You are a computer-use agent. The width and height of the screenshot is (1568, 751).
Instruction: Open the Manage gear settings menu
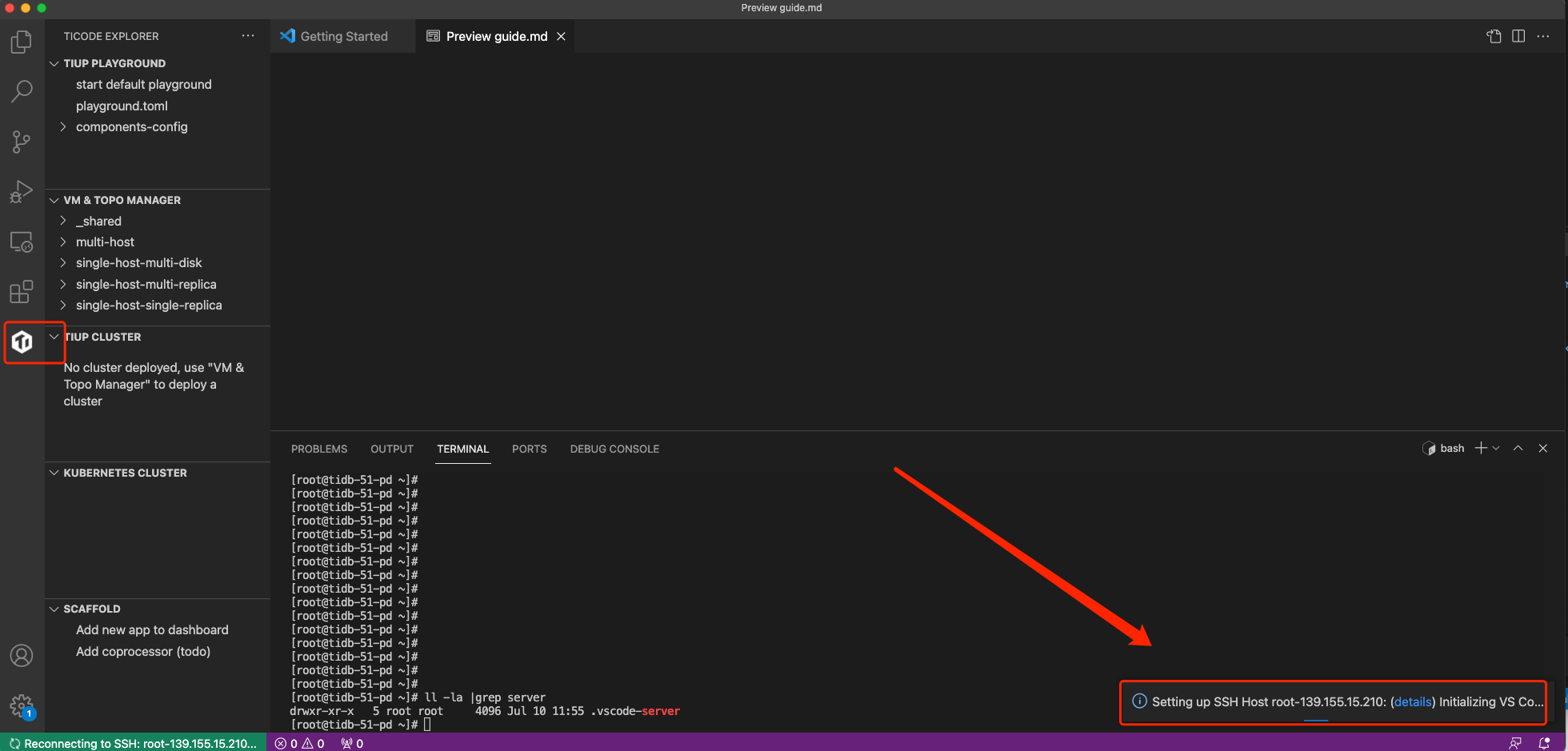click(22, 706)
